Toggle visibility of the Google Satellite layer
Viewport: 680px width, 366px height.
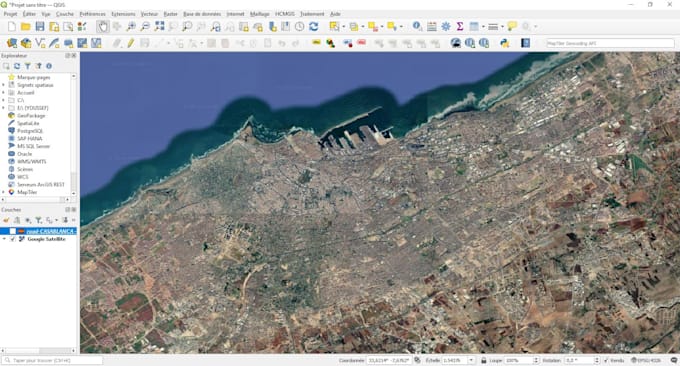point(13,239)
